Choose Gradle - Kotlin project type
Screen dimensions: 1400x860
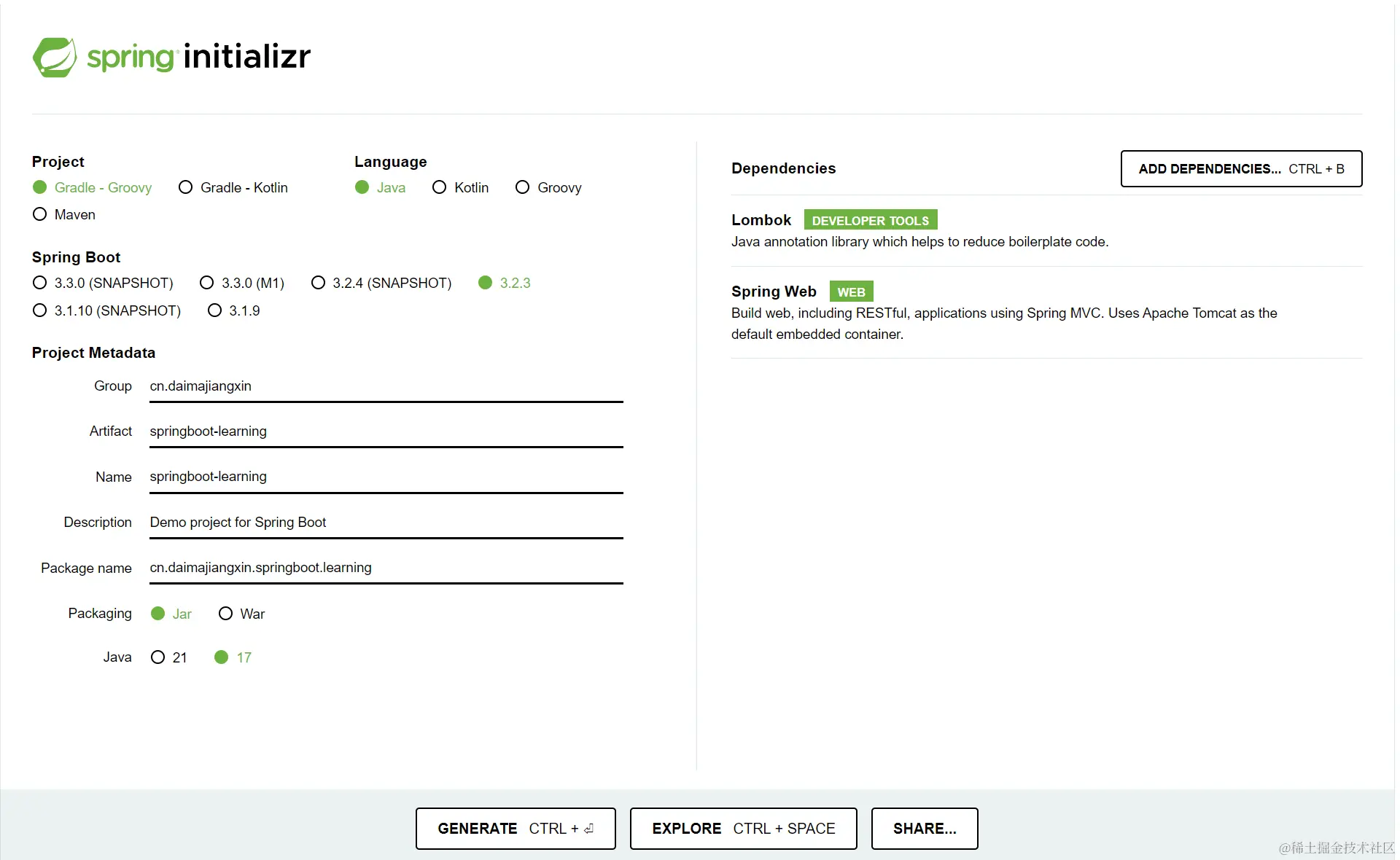coord(186,187)
